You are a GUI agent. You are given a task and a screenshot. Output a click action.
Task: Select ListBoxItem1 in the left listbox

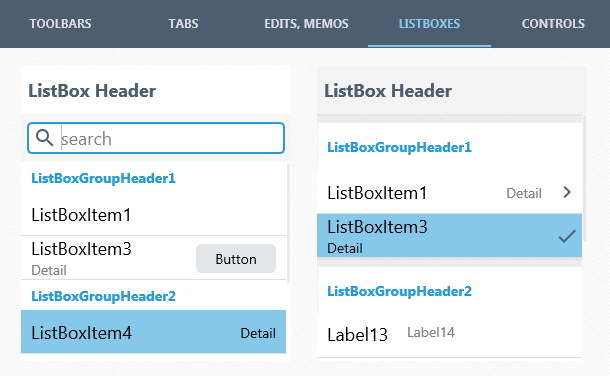(x=153, y=215)
